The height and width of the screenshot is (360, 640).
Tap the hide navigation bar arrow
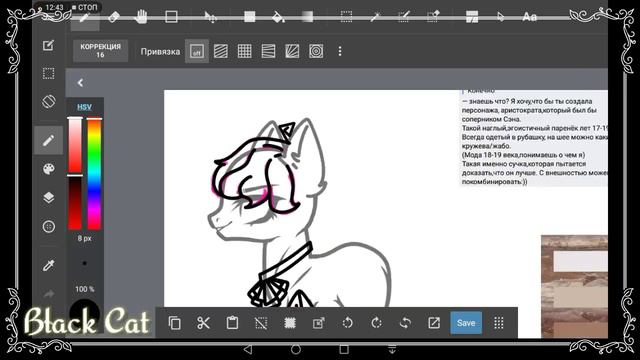click(392, 349)
